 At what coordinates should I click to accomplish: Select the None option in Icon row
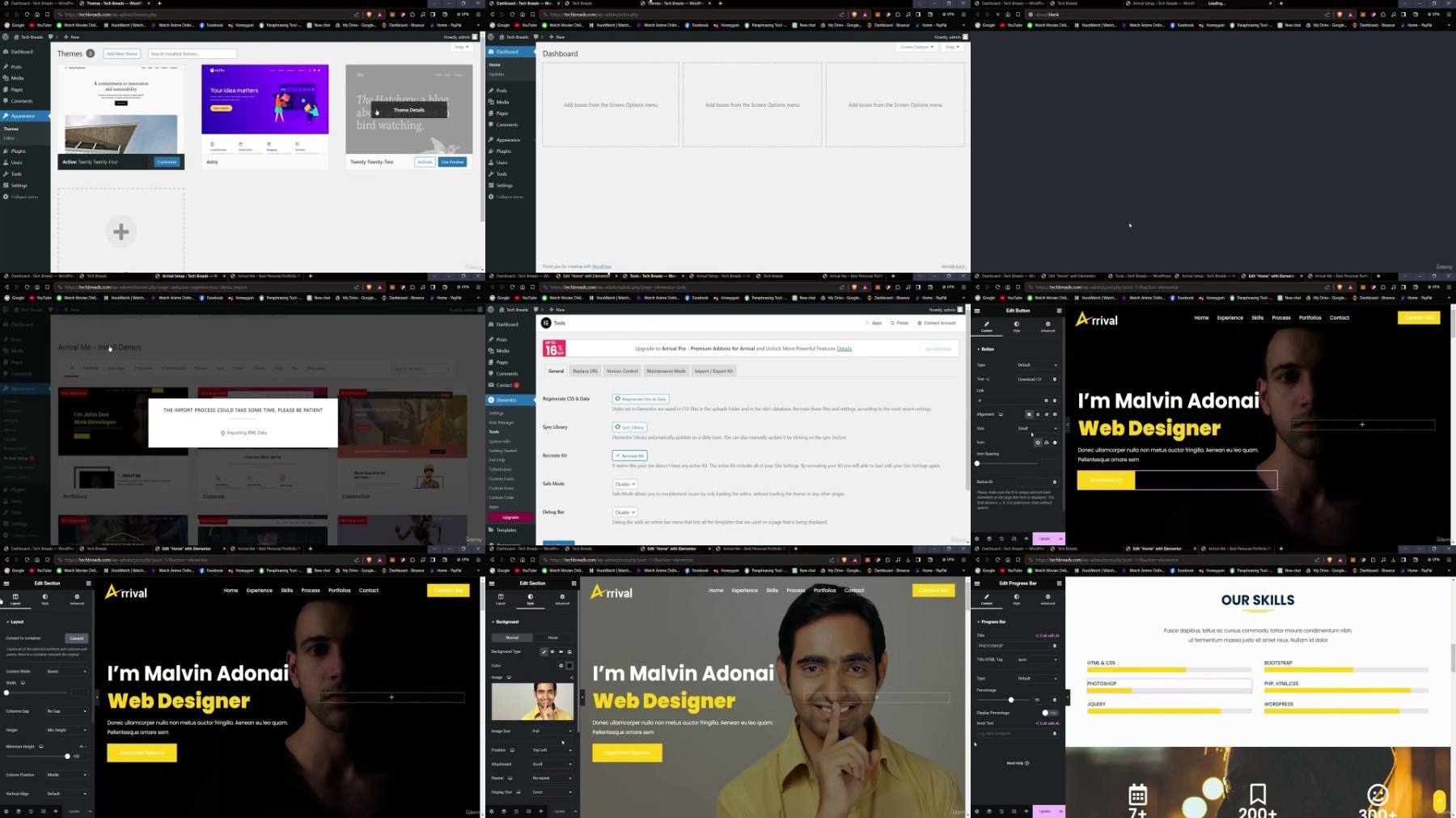[x=1039, y=443]
